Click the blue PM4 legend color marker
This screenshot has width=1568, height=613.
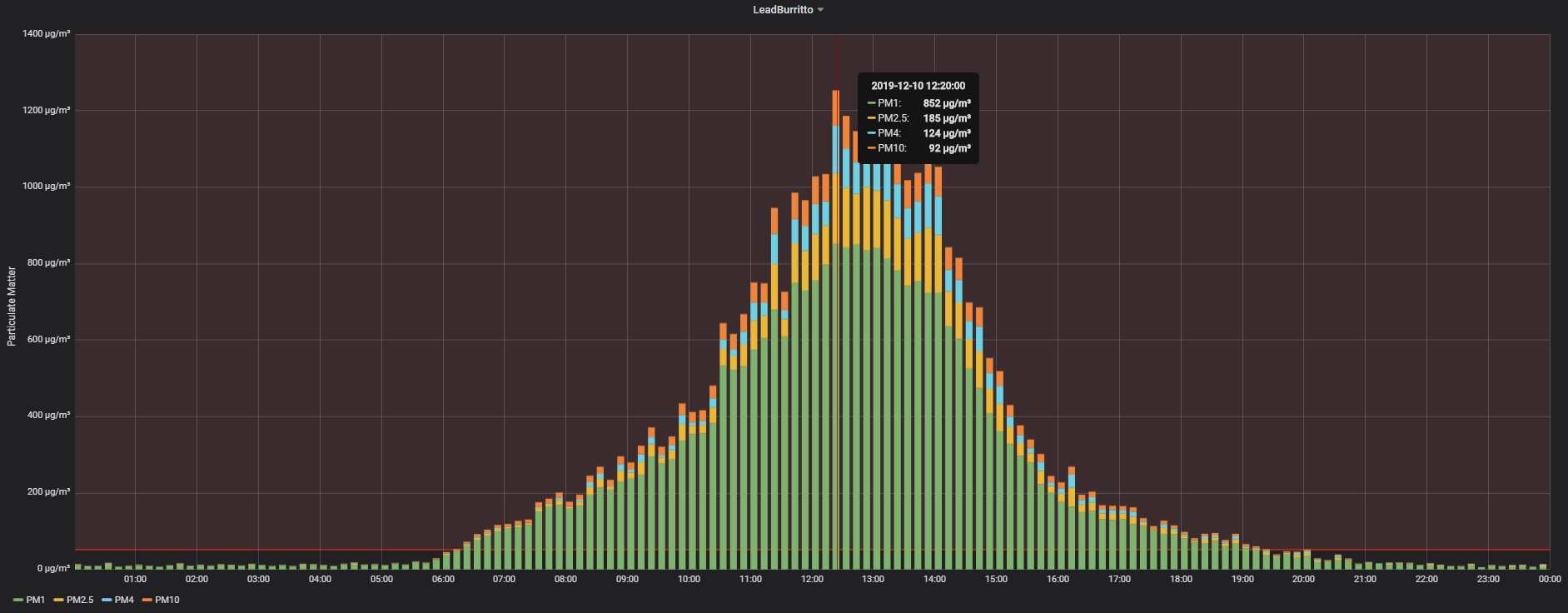(x=107, y=600)
